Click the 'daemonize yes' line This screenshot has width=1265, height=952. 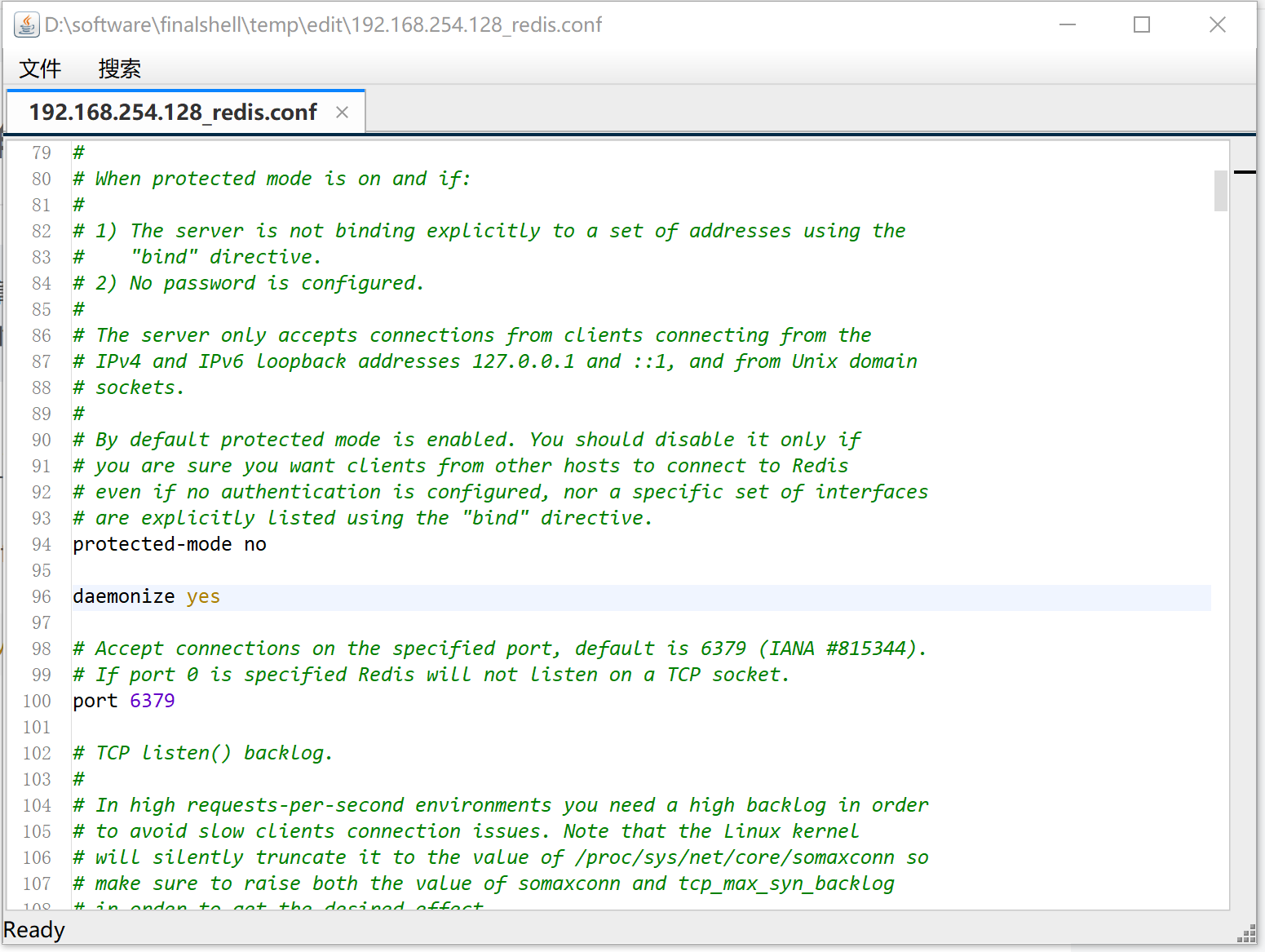pos(147,596)
